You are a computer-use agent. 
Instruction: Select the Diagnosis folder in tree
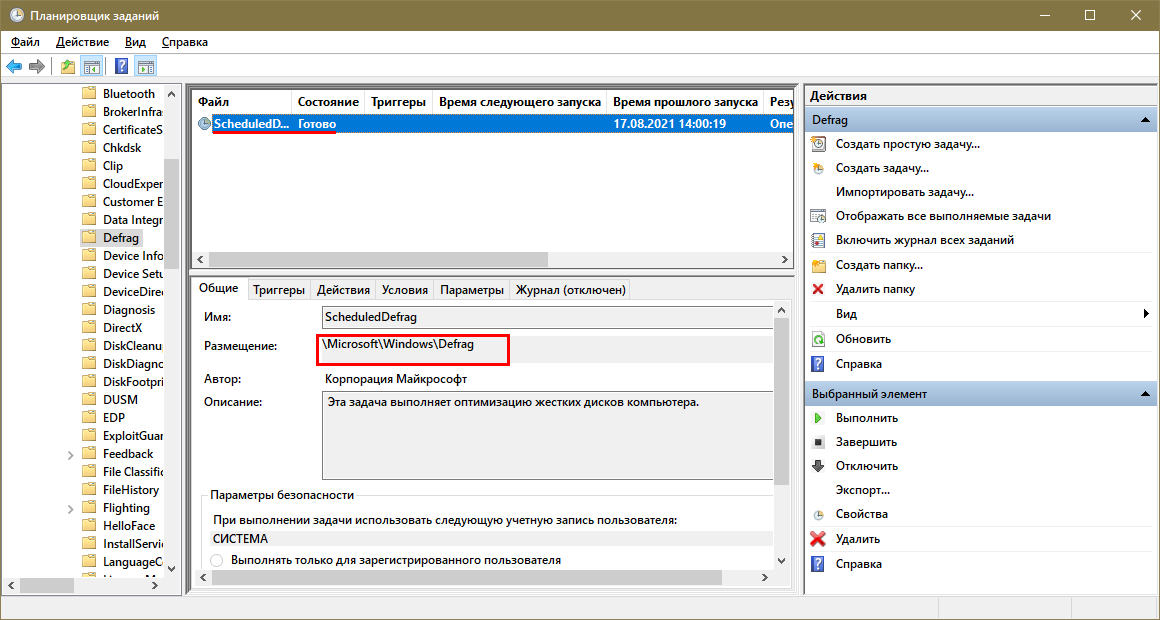tap(128, 310)
